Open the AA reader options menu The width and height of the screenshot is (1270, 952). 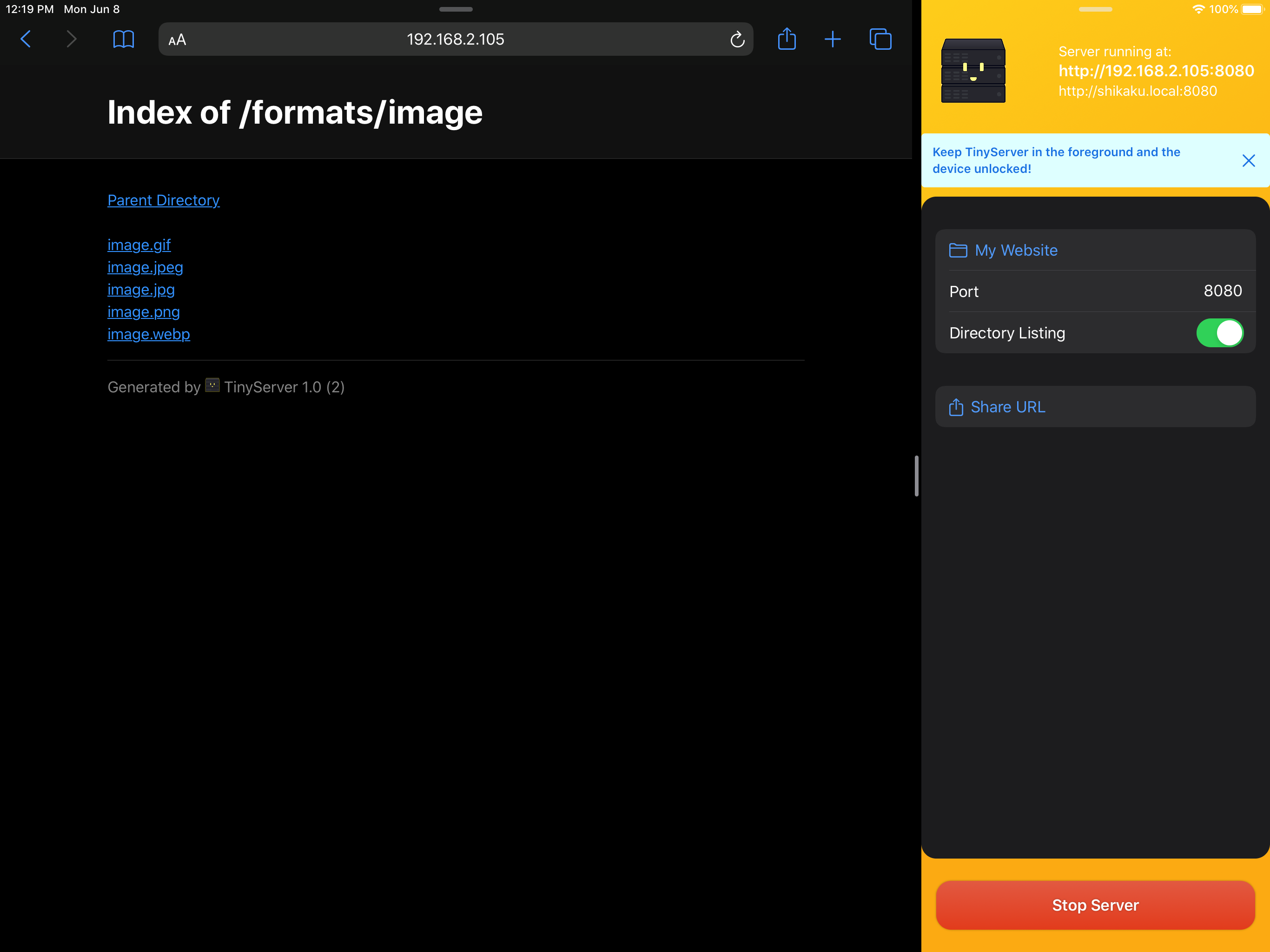178,40
